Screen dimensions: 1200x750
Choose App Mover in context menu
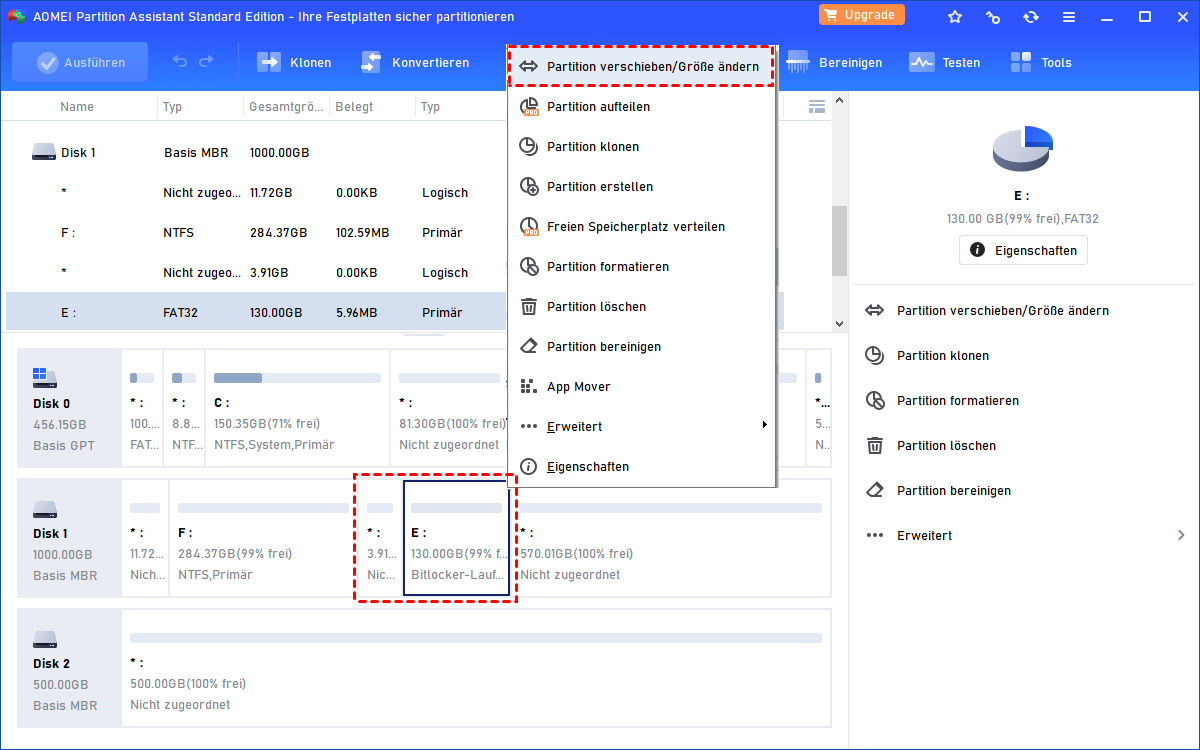[641, 386]
